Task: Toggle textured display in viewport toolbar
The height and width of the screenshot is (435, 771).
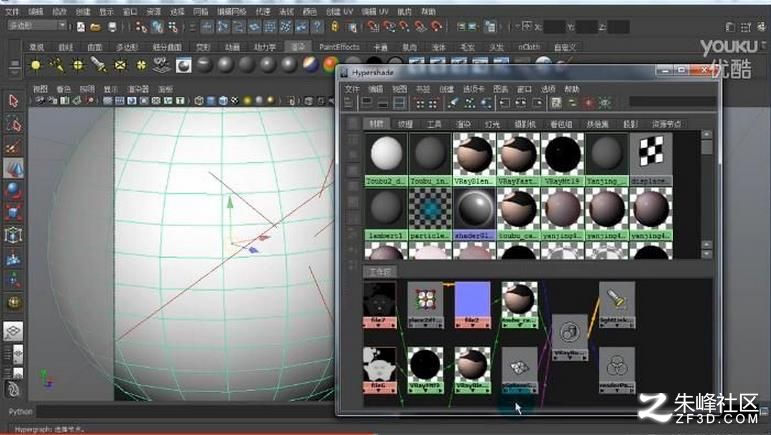Action: point(235,101)
